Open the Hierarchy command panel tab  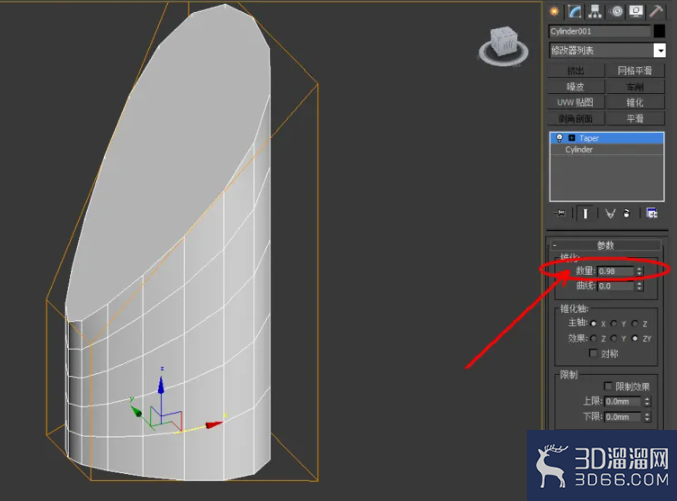tap(595, 12)
